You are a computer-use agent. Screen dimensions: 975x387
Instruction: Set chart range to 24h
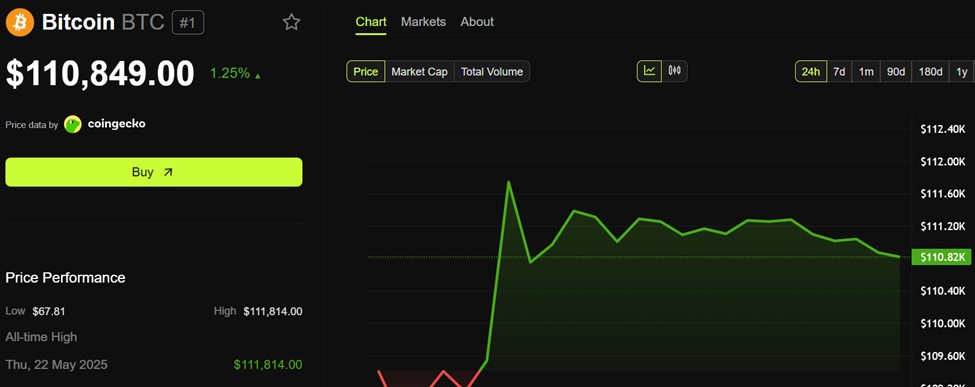tap(811, 72)
